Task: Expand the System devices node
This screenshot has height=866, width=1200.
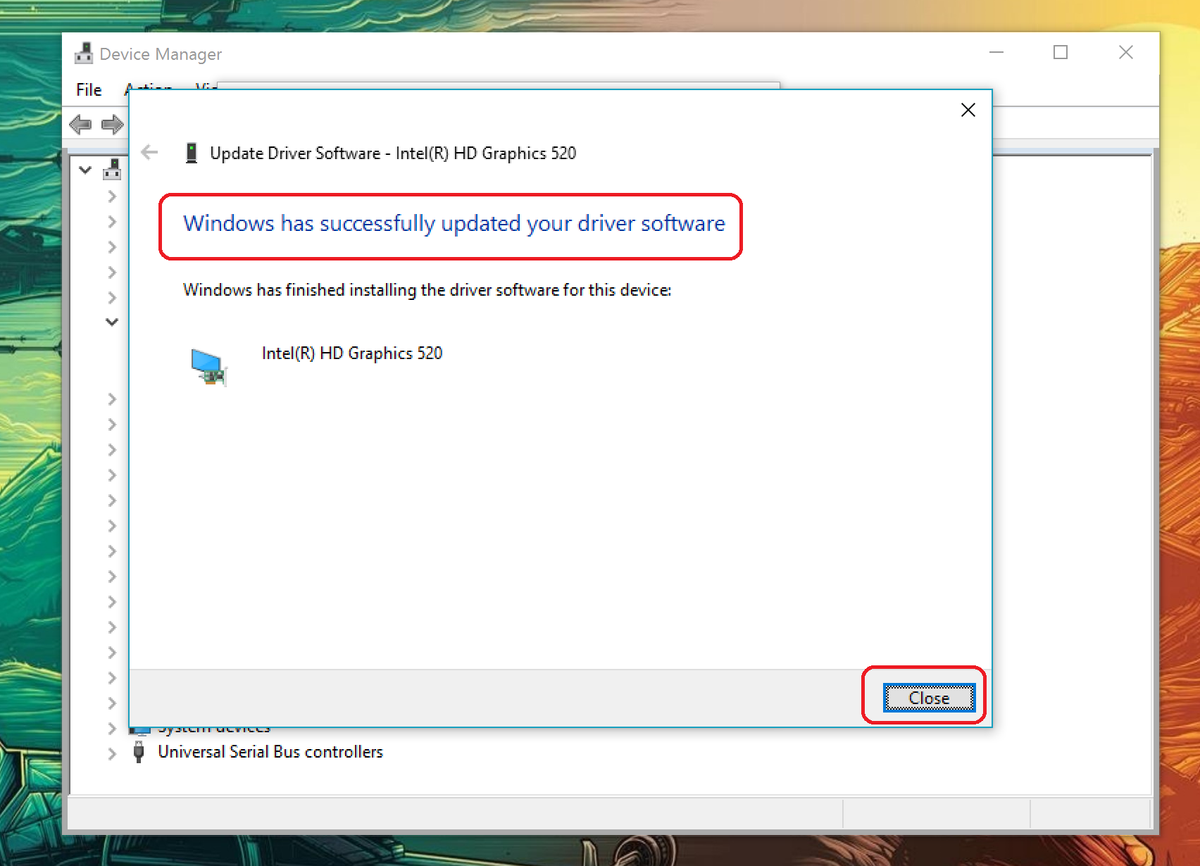Action: tap(111, 728)
